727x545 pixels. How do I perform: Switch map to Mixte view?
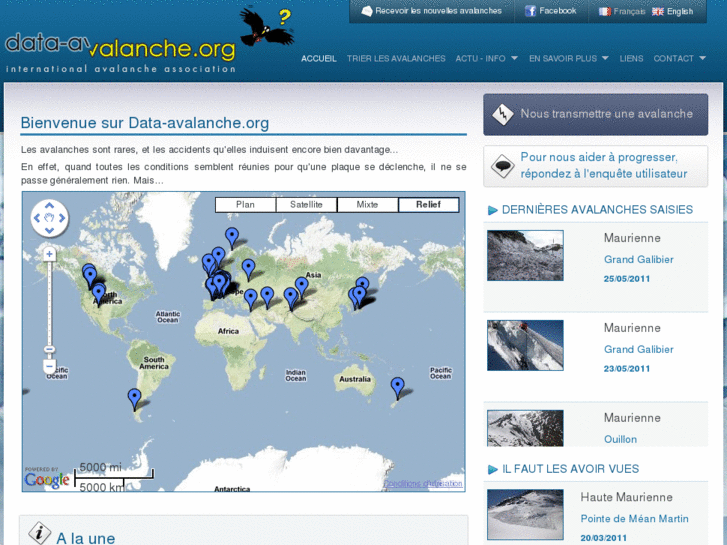click(x=367, y=205)
